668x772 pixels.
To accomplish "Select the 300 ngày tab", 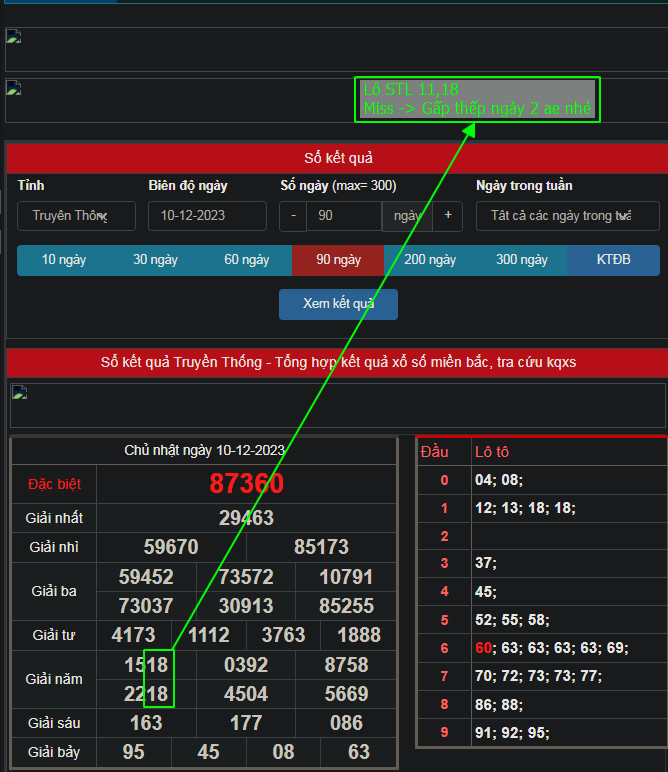I will [521, 260].
